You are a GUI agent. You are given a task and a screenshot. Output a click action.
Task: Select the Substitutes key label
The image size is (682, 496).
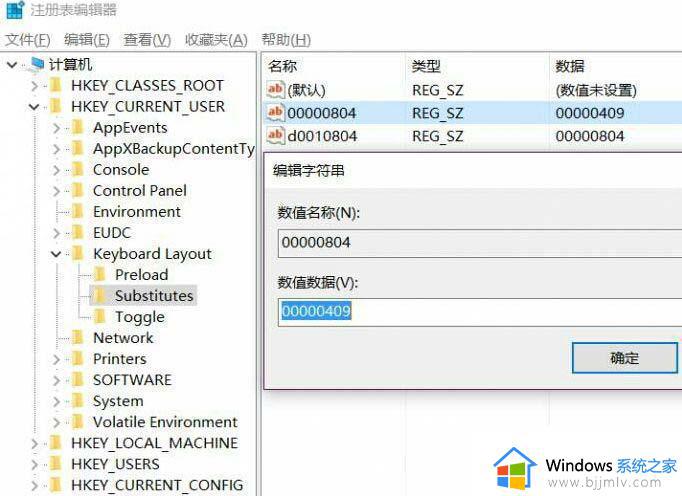154,296
